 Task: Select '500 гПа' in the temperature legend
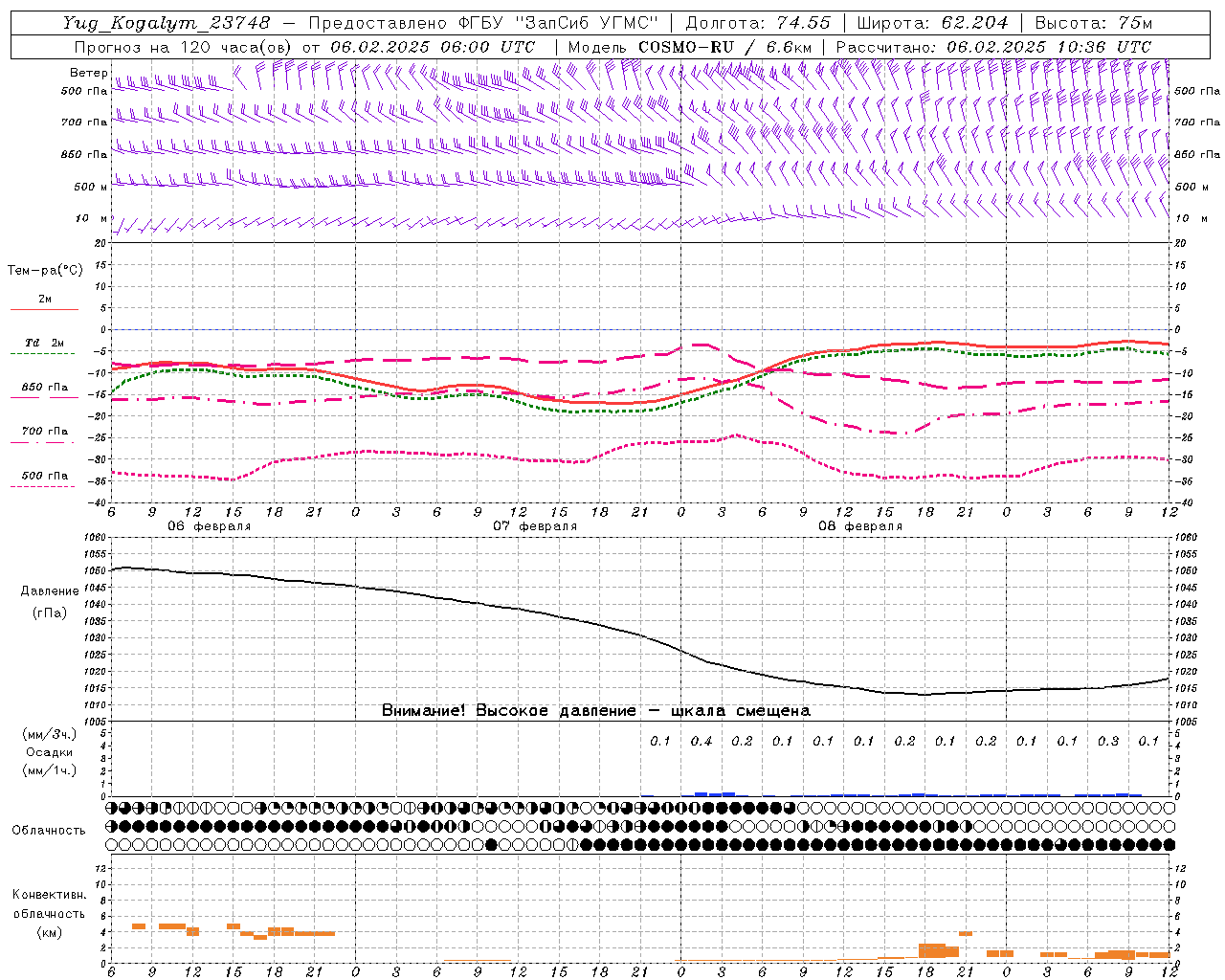click(45, 476)
